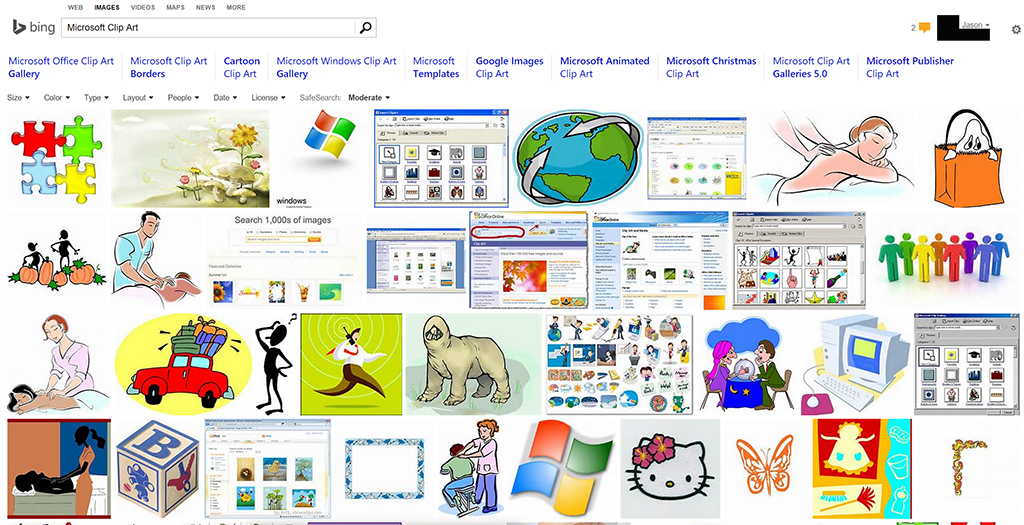
Task: Open the Microsoft Templates suggestion
Action: coord(436,67)
